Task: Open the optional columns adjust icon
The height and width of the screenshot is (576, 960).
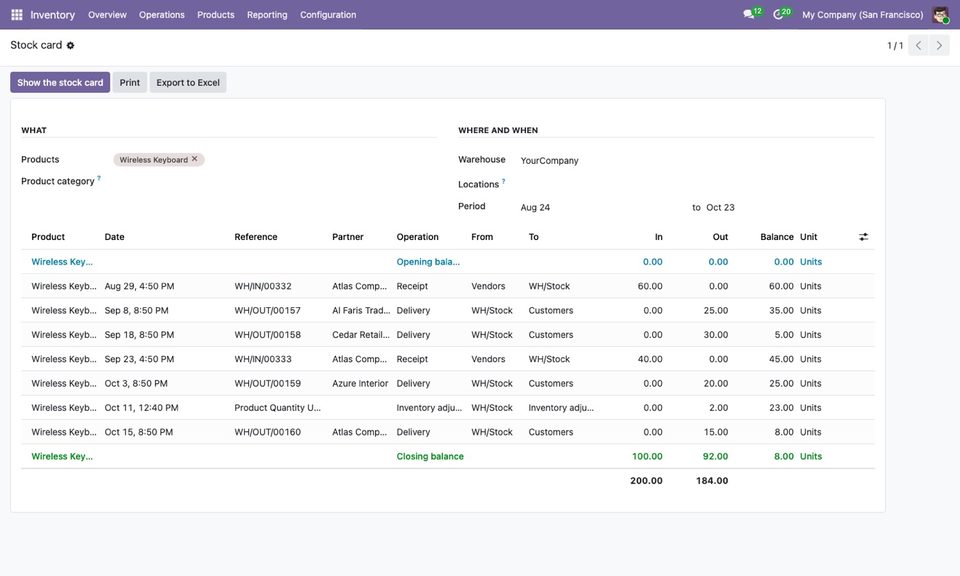Action: 863,237
